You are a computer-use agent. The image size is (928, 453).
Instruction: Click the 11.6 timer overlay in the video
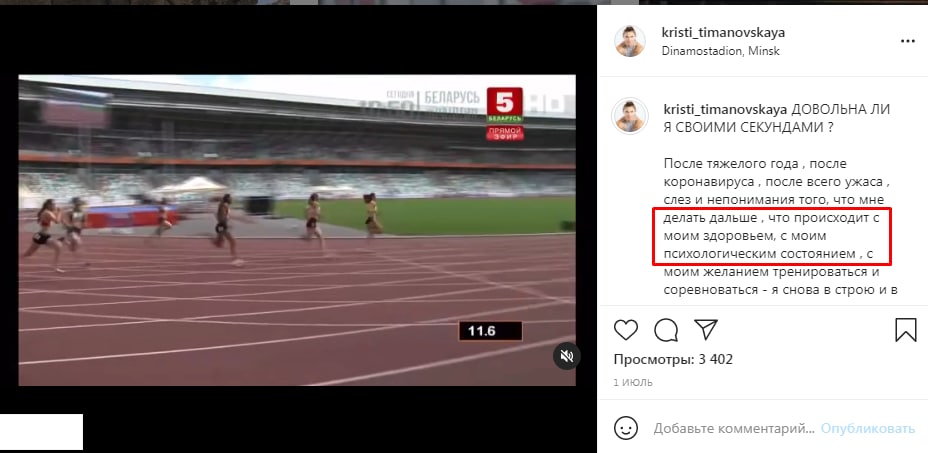[x=491, y=331]
